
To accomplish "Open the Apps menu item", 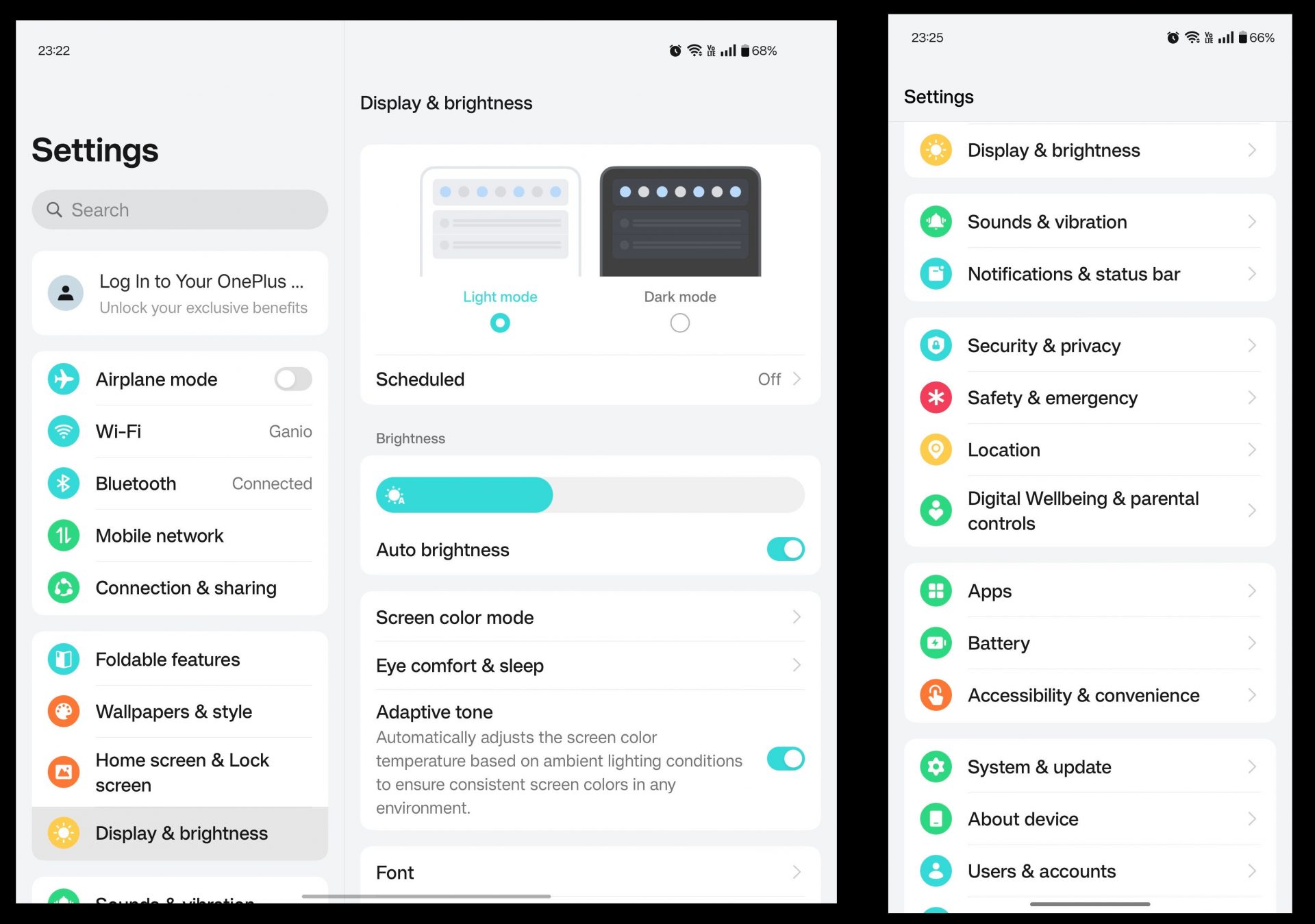I will pyautogui.click(x=1090, y=590).
